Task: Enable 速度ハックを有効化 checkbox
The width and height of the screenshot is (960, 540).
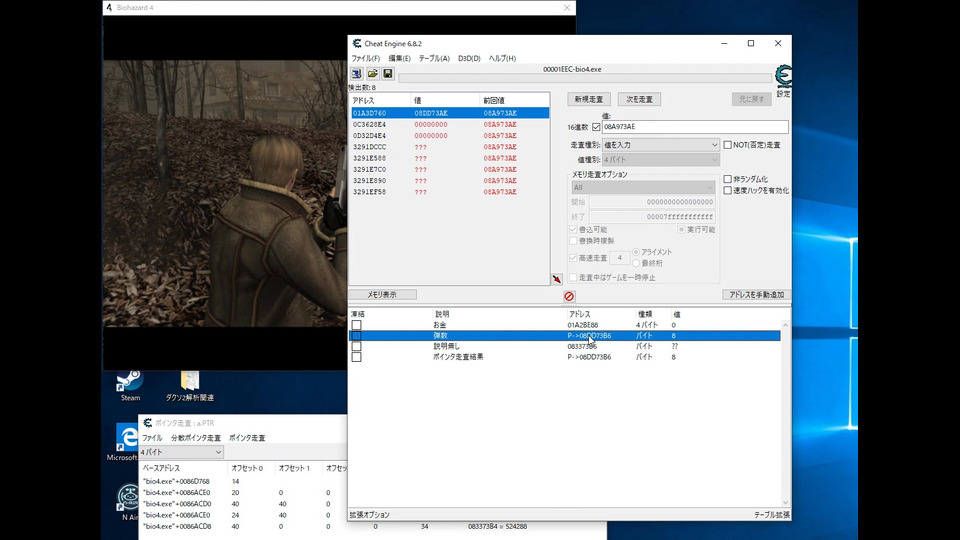Action: tap(728, 190)
